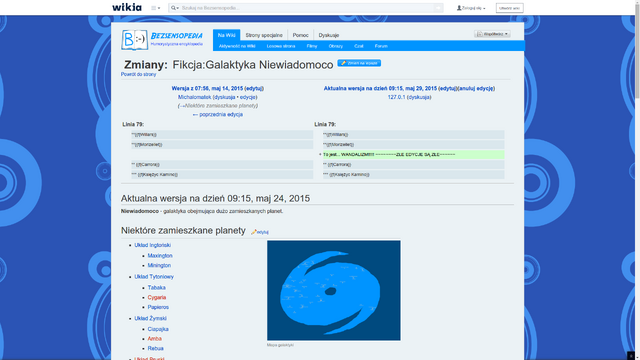Open the Strony specjalne tab

(x=264, y=35)
